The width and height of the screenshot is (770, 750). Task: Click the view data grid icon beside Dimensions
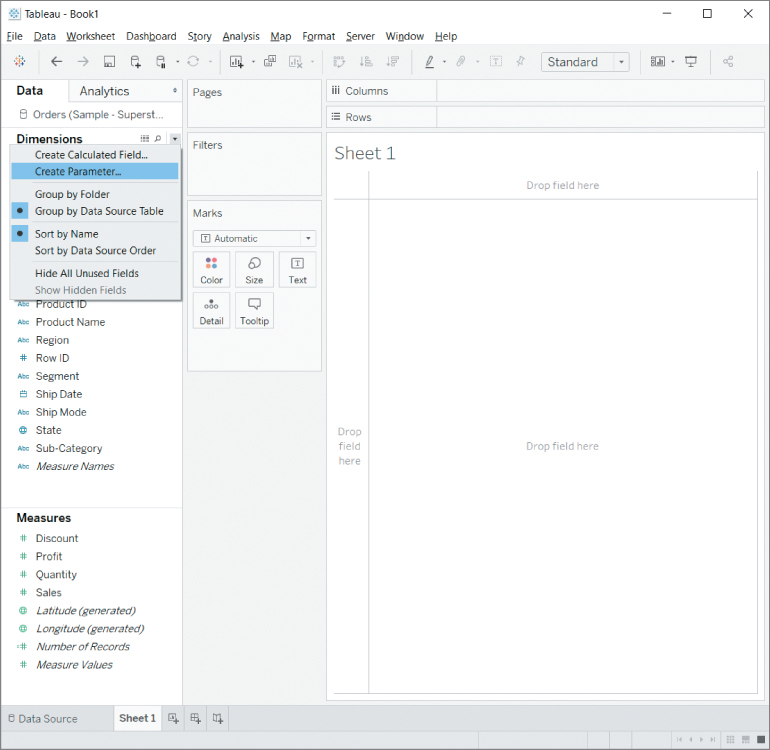click(145, 139)
